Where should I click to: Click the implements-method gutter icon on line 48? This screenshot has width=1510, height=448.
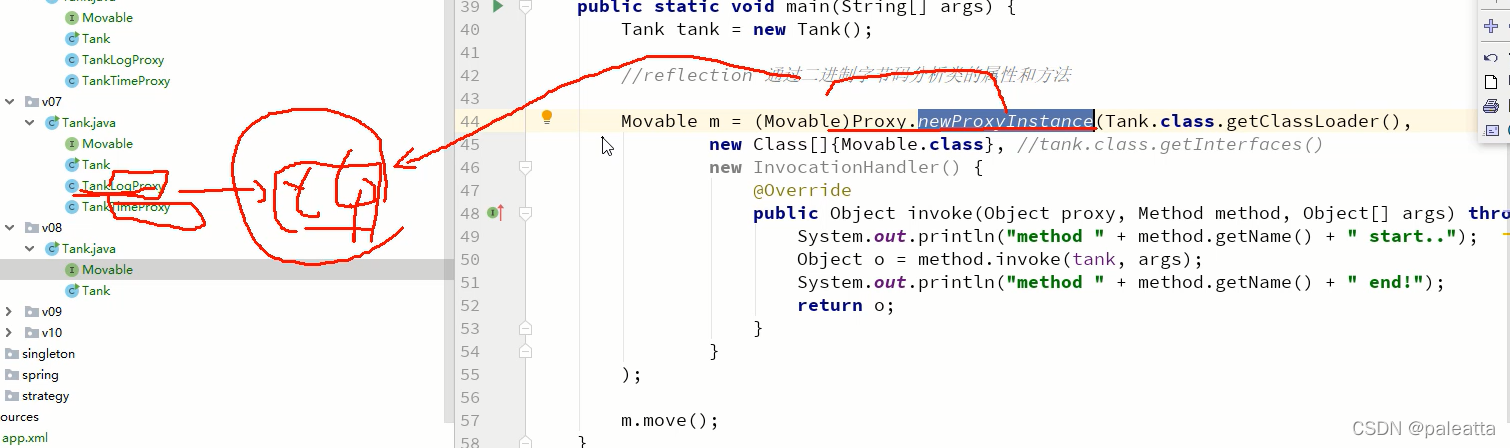(x=494, y=212)
